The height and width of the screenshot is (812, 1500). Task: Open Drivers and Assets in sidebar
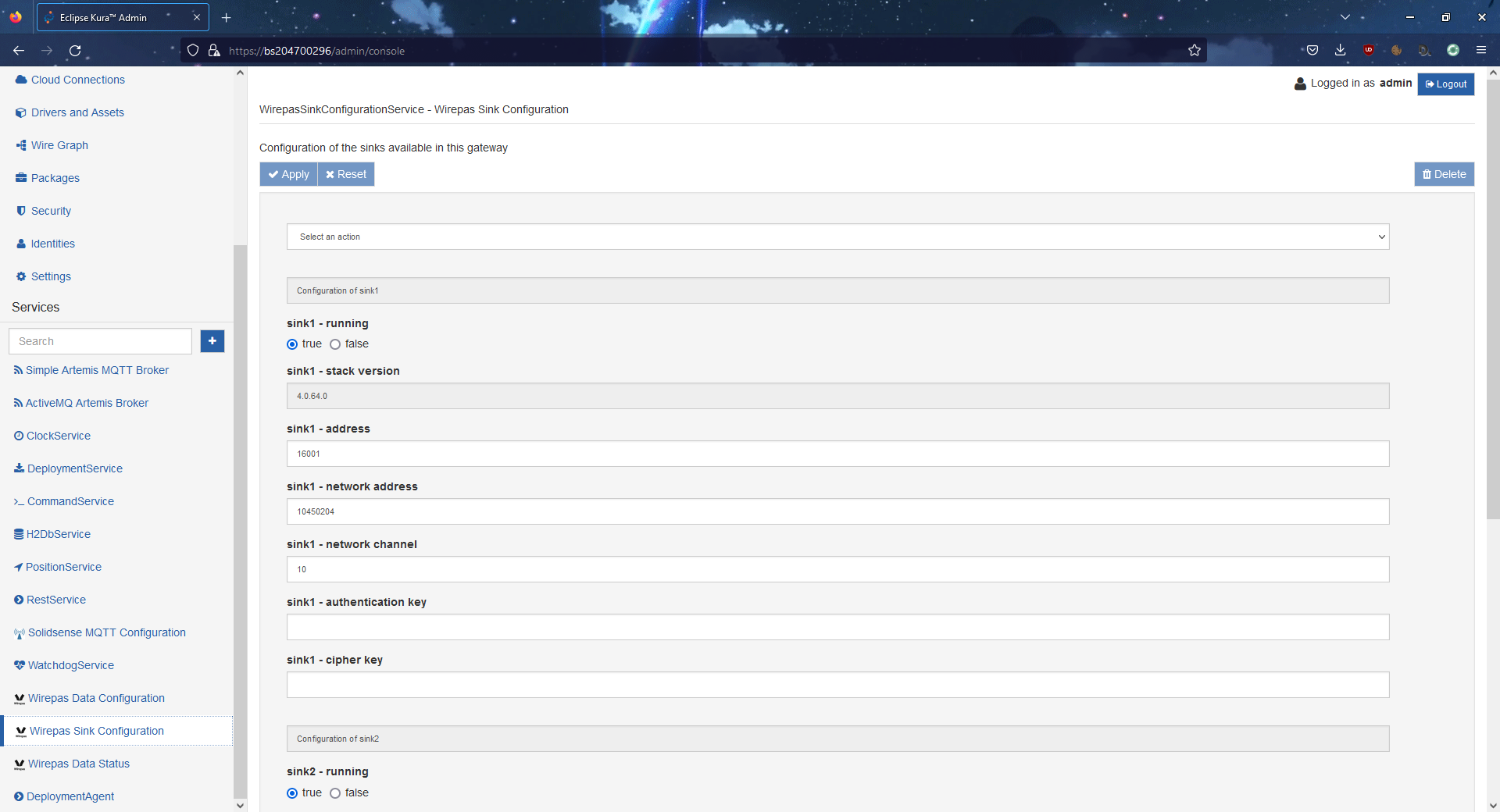77,112
